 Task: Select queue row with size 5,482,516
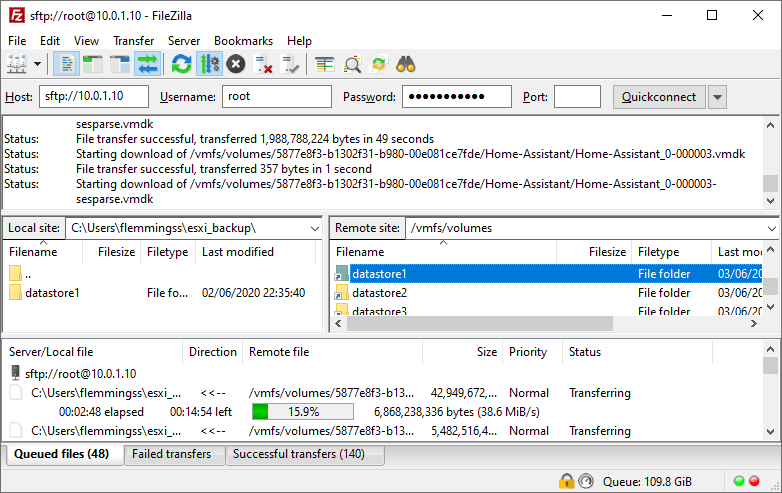[383, 431]
